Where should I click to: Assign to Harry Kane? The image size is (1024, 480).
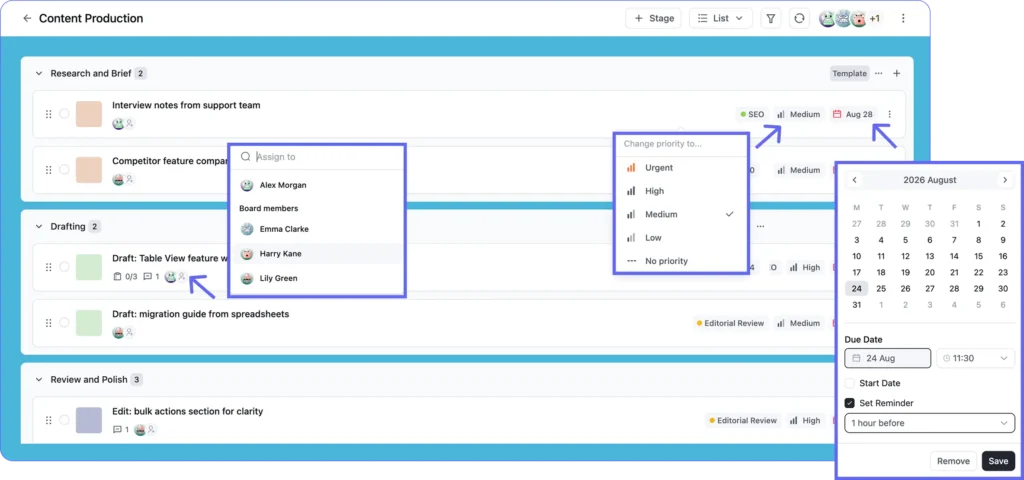click(x=317, y=253)
